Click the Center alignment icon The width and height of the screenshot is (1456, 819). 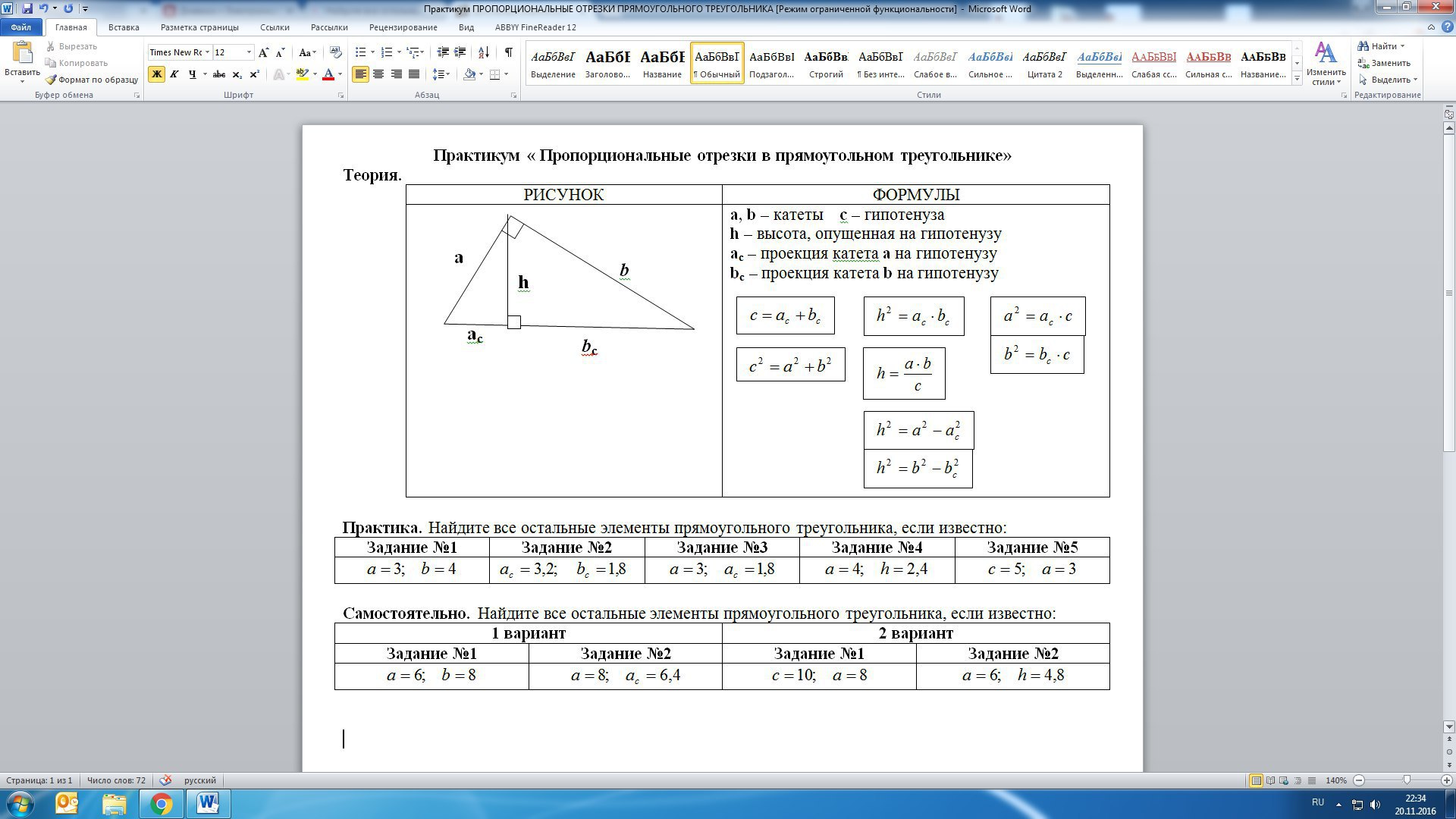[378, 74]
